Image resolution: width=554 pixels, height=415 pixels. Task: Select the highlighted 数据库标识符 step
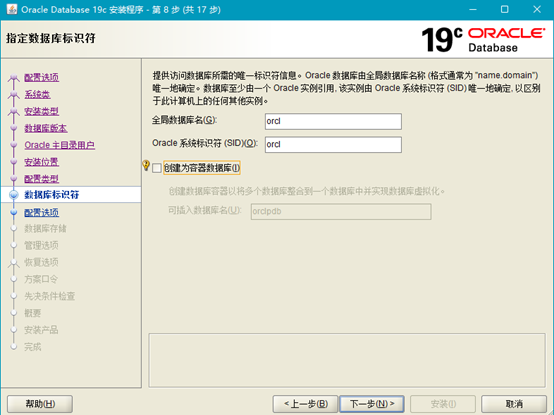pyautogui.click(x=52, y=195)
